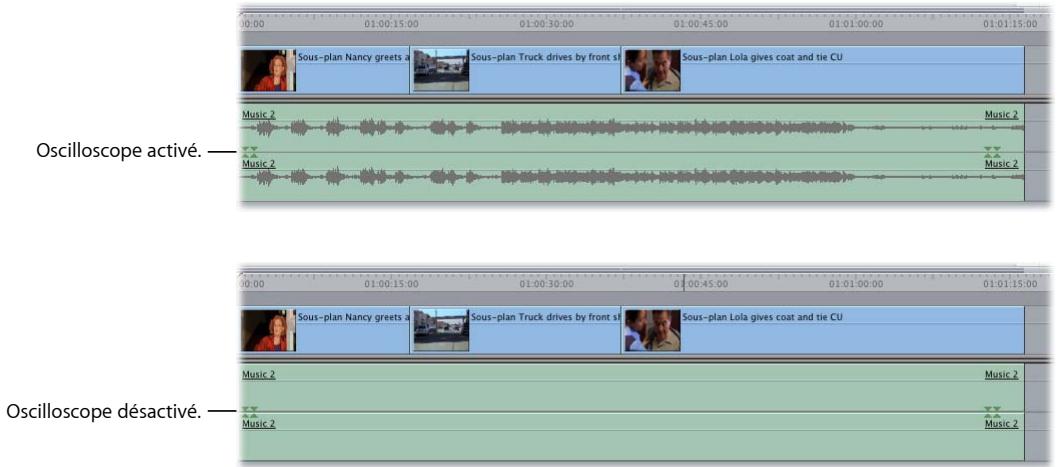Image resolution: width=1059 pixels, height=467 pixels.
Task: Select Nancy clip thumbnail in waveform-enabled timeline
Action: [269, 70]
